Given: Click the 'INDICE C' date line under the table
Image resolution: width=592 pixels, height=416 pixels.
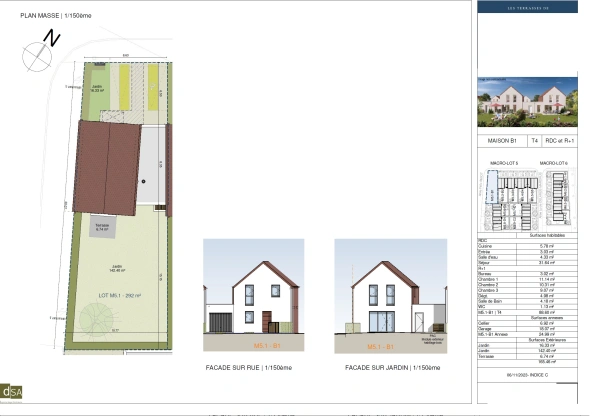Looking at the screenshot, I should pos(527,375).
